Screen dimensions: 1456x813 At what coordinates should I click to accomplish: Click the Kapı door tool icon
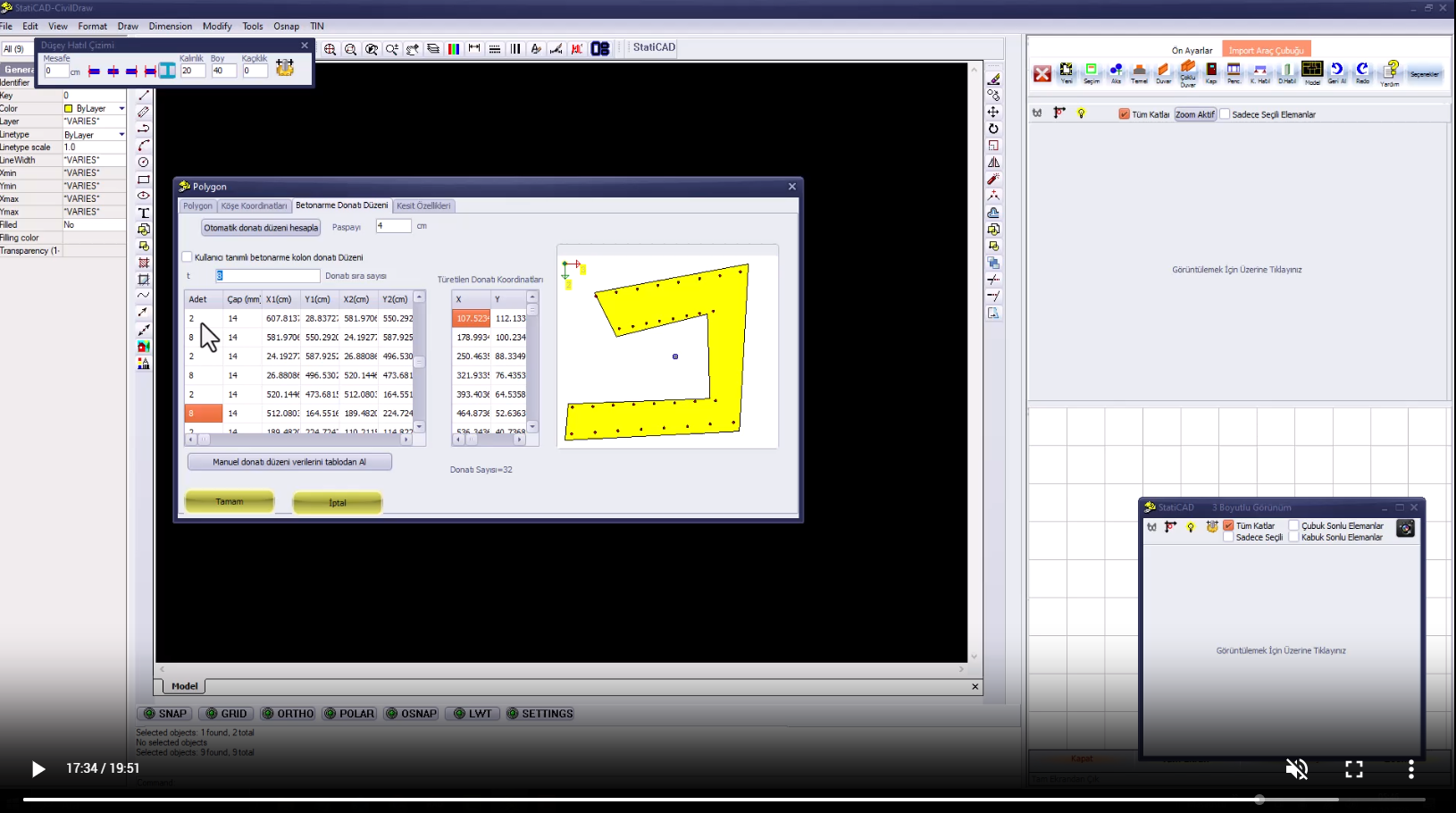click(1211, 71)
